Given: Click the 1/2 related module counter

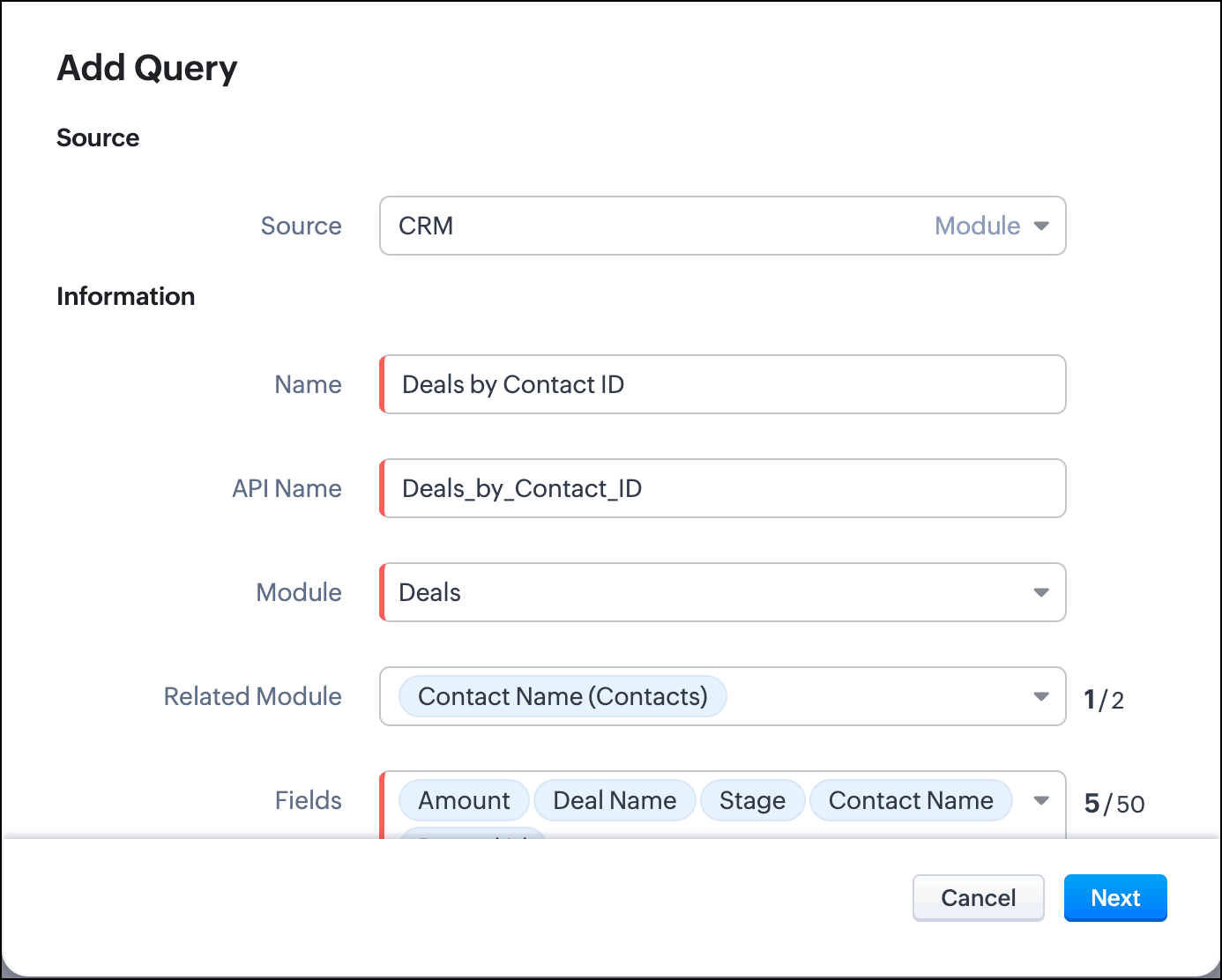Looking at the screenshot, I should coord(1104,700).
